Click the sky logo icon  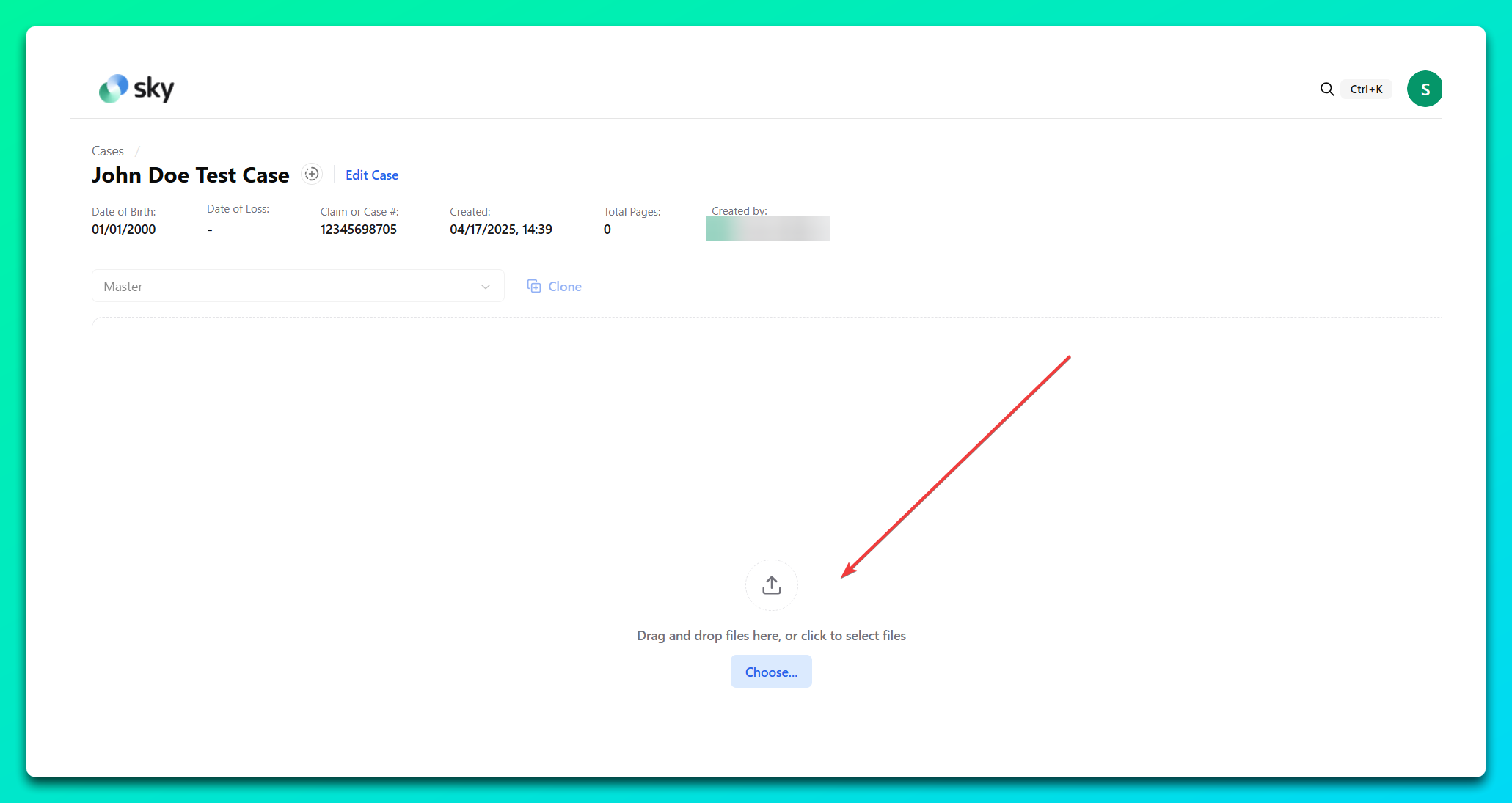click(x=114, y=89)
